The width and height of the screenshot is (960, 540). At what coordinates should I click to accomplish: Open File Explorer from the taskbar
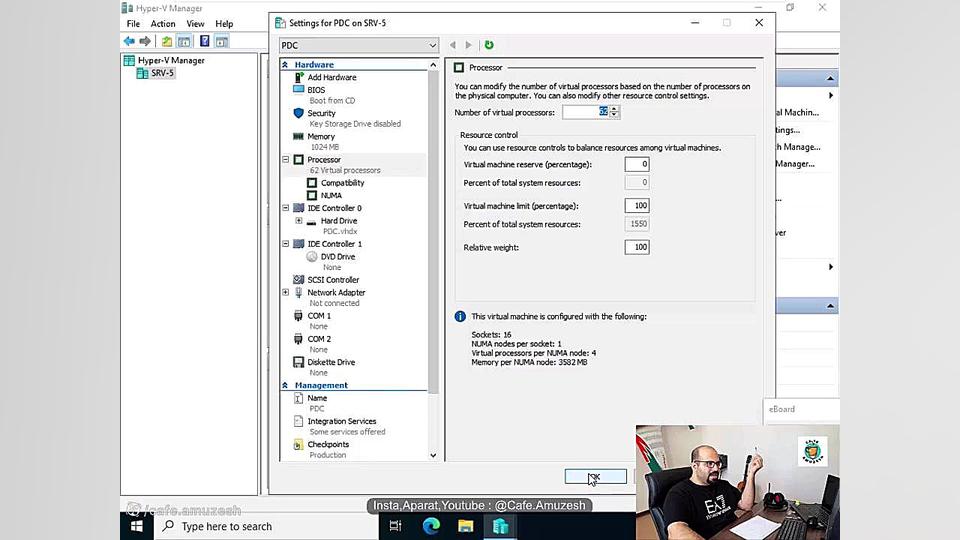click(x=465, y=526)
